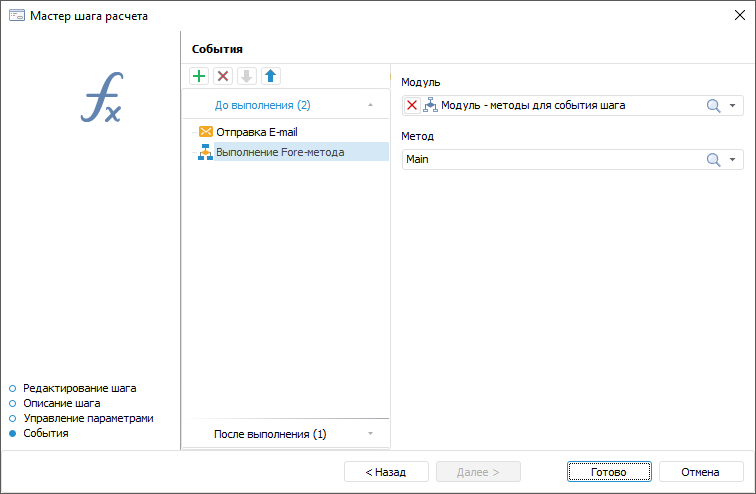The width and height of the screenshot is (756, 494).
Task: Click the blue move up arrow icon
Action: [269, 76]
